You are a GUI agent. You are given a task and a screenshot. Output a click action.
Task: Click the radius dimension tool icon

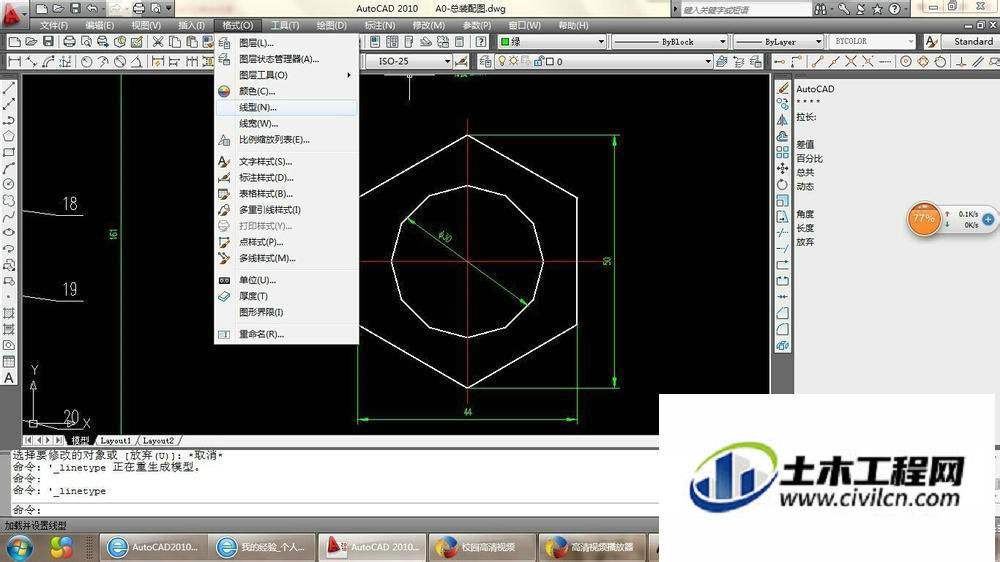coord(86,62)
